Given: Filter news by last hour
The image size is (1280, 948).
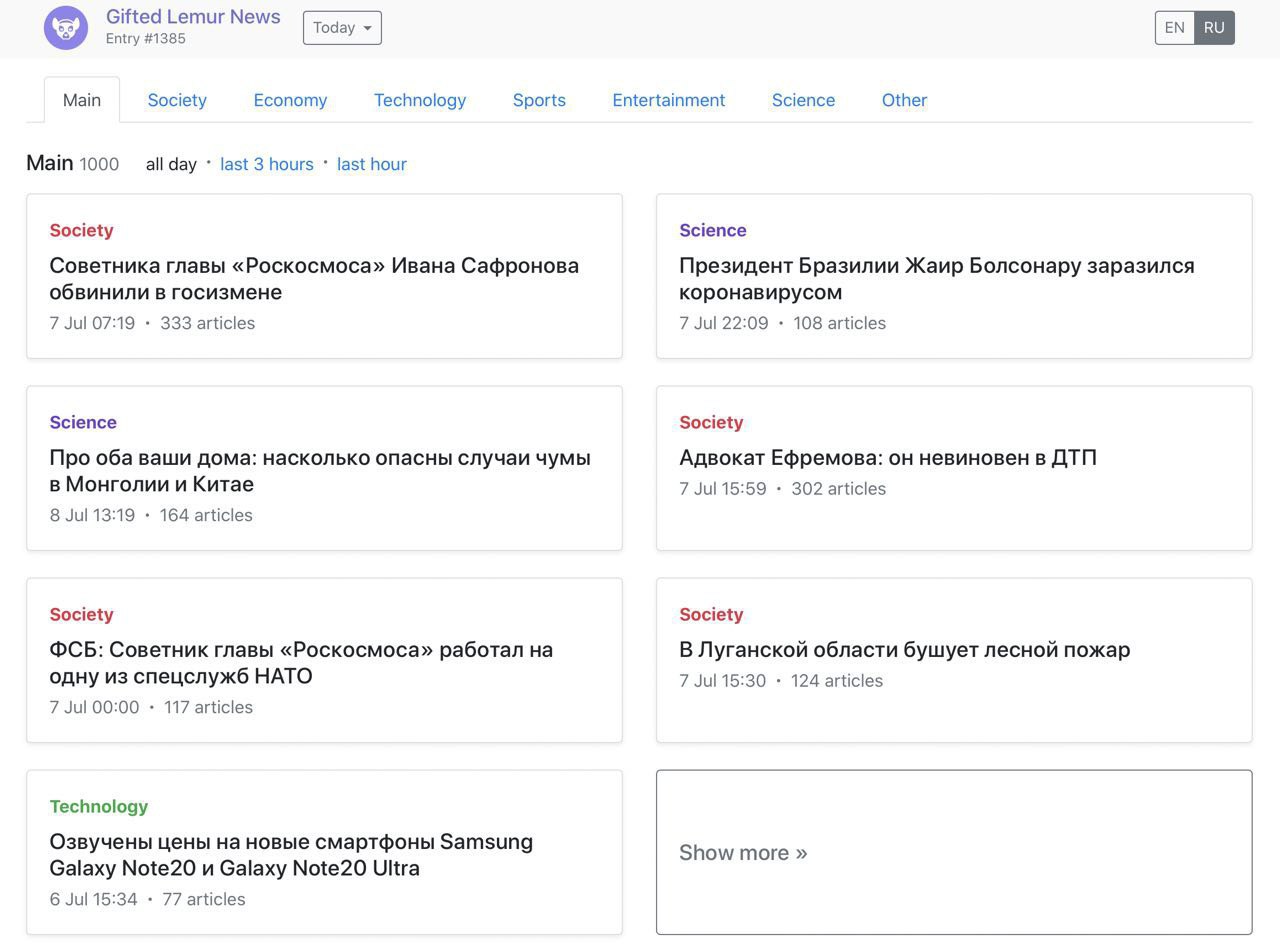Looking at the screenshot, I should click(x=372, y=164).
